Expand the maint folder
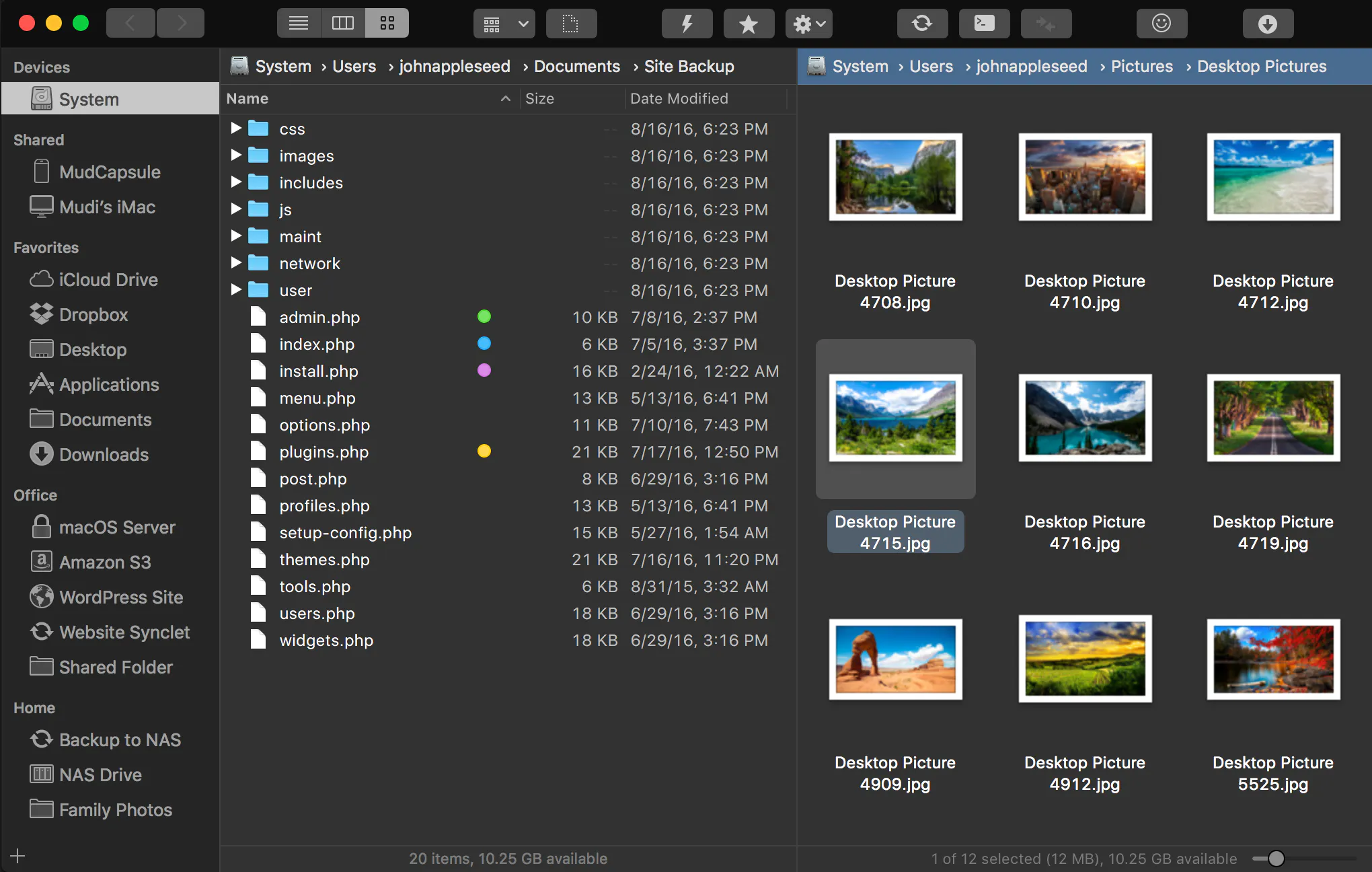 tap(236, 235)
